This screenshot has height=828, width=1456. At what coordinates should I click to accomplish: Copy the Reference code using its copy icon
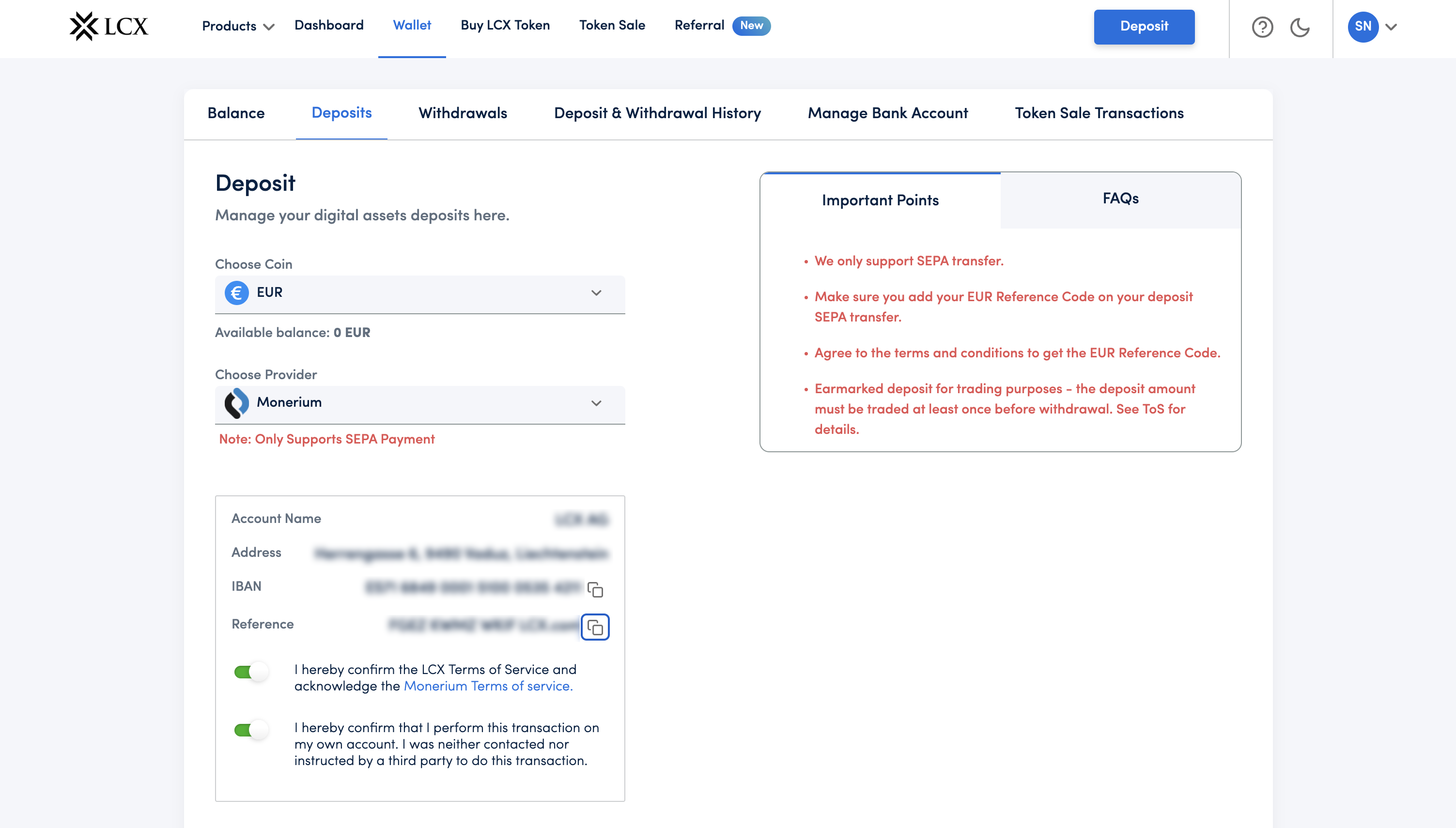[595, 627]
